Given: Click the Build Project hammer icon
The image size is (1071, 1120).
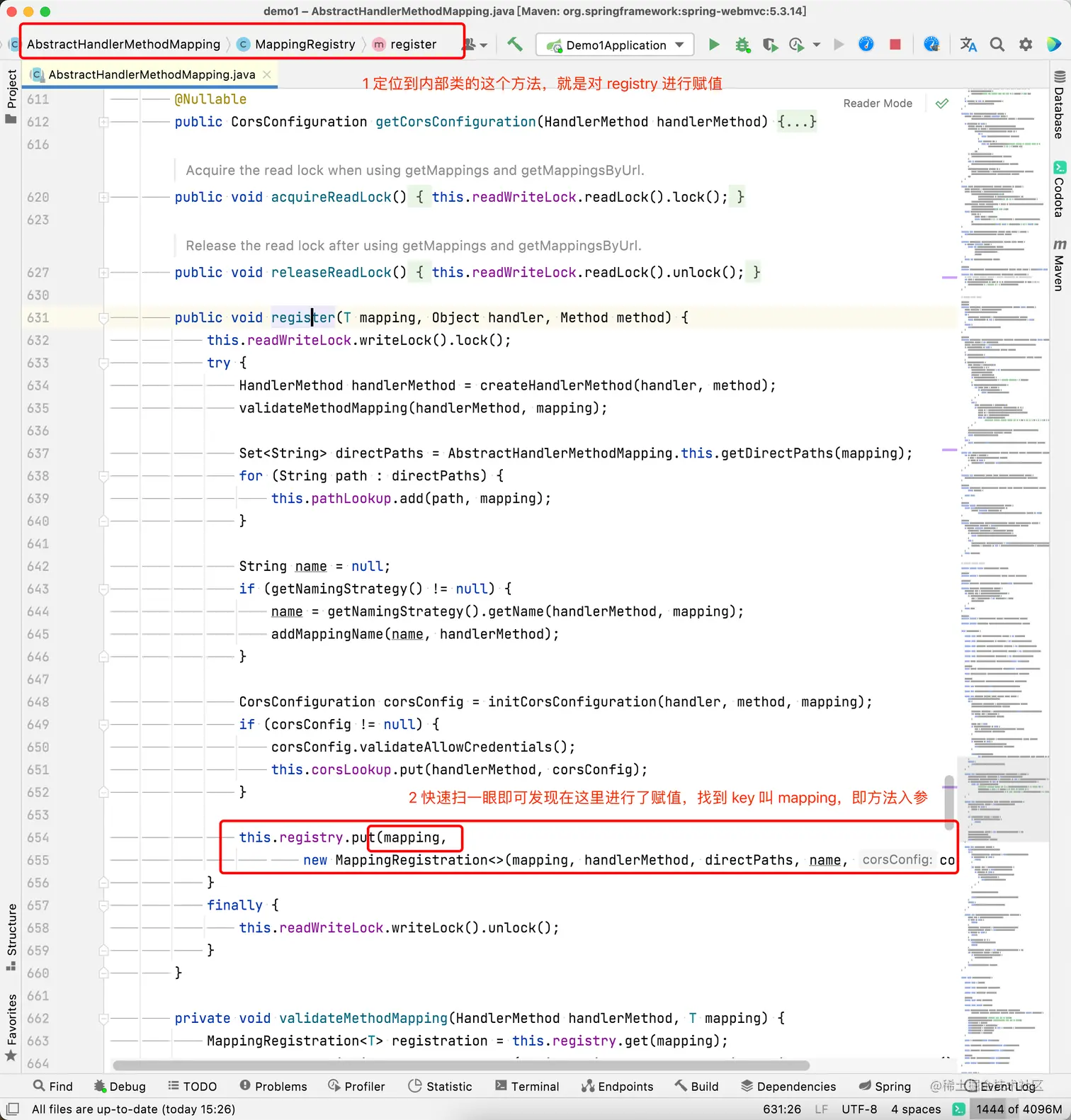Looking at the screenshot, I should click(515, 45).
